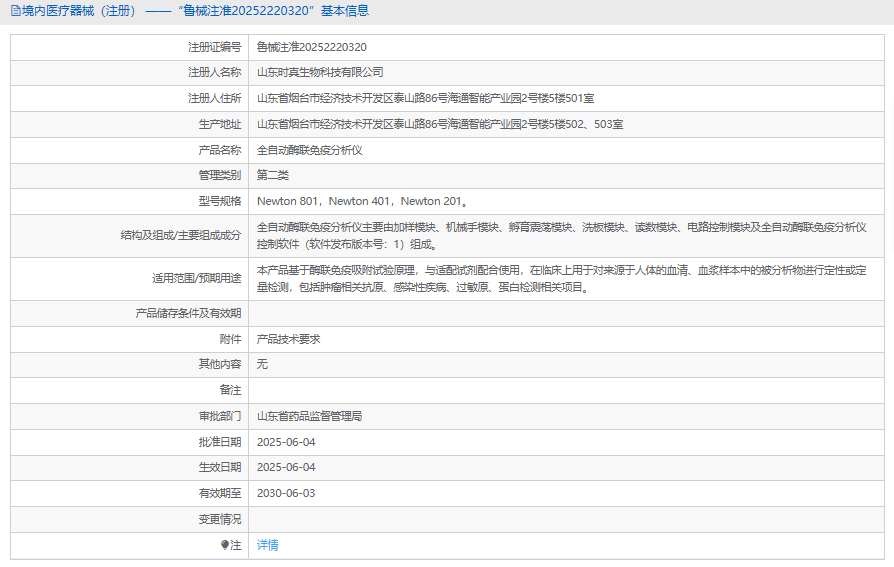Click the 型号规格 label
The width and height of the screenshot is (894, 567).
click(x=220, y=201)
